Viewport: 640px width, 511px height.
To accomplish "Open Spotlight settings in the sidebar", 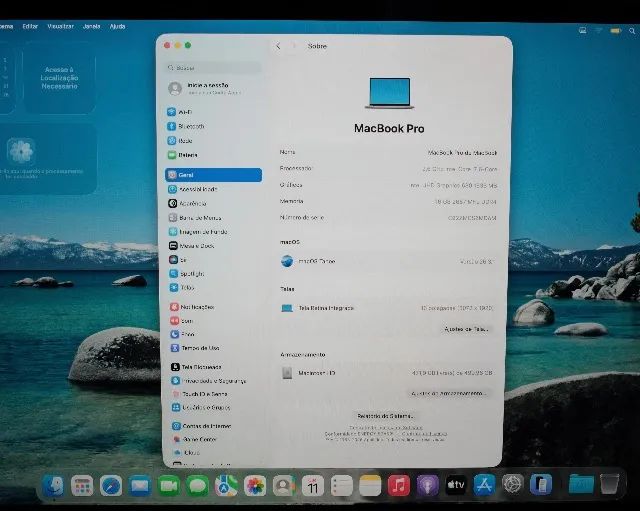I will pos(187,273).
